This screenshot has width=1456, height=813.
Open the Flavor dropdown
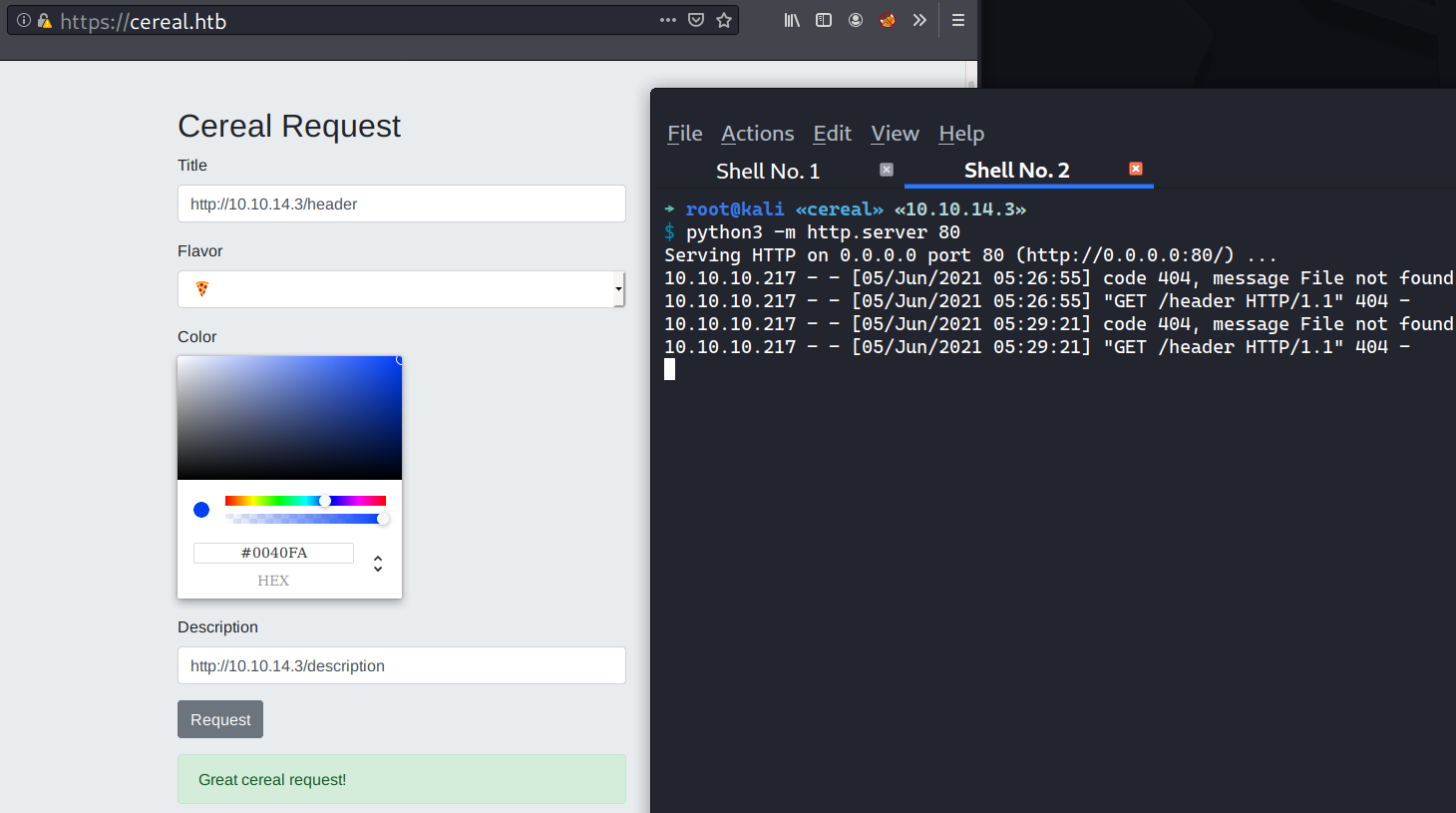[401, 289]
